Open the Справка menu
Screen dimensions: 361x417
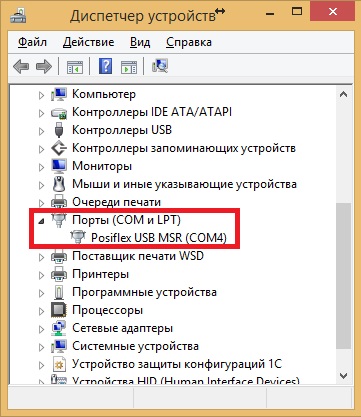click(189, 42)
